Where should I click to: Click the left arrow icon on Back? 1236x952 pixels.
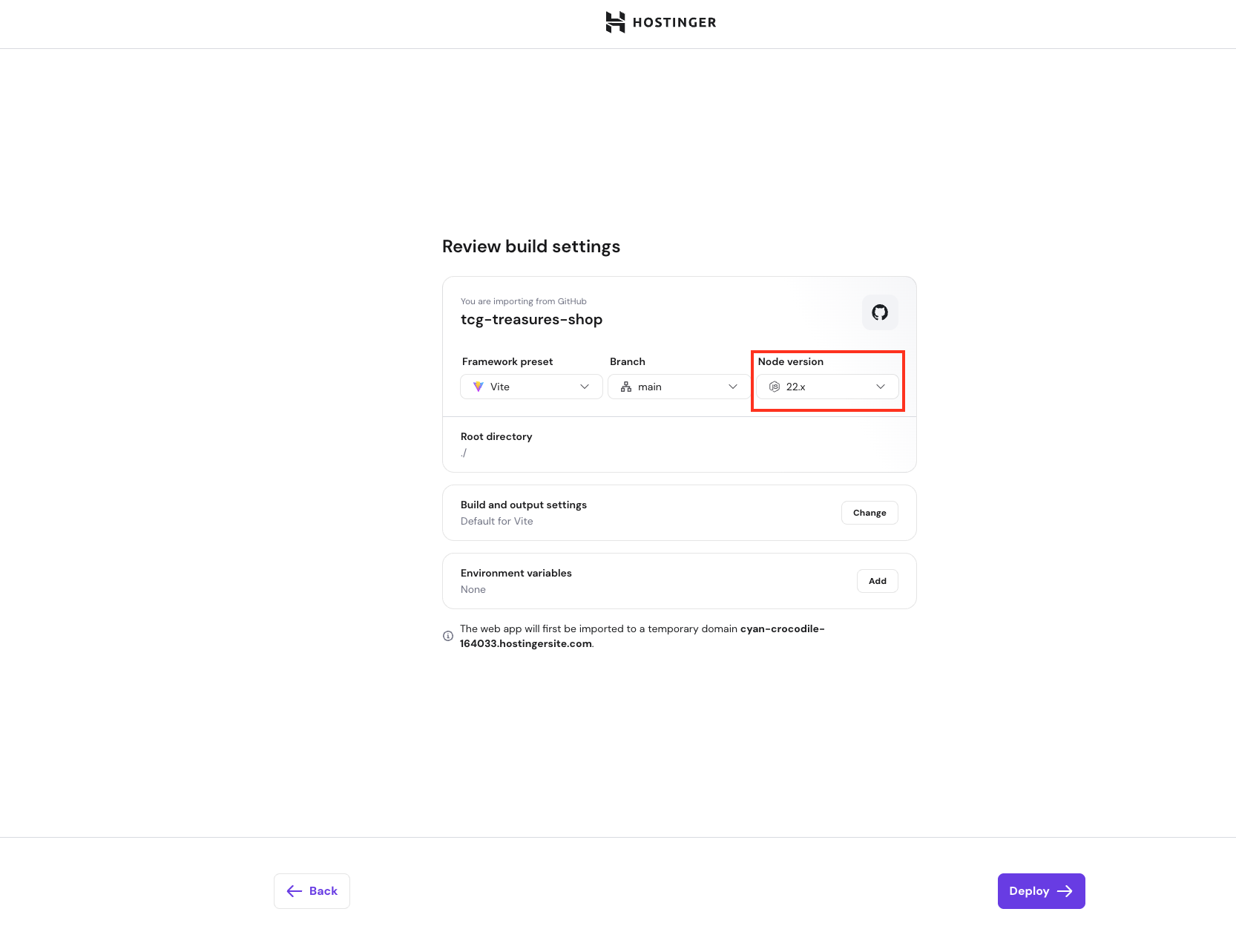coord(295,891)
